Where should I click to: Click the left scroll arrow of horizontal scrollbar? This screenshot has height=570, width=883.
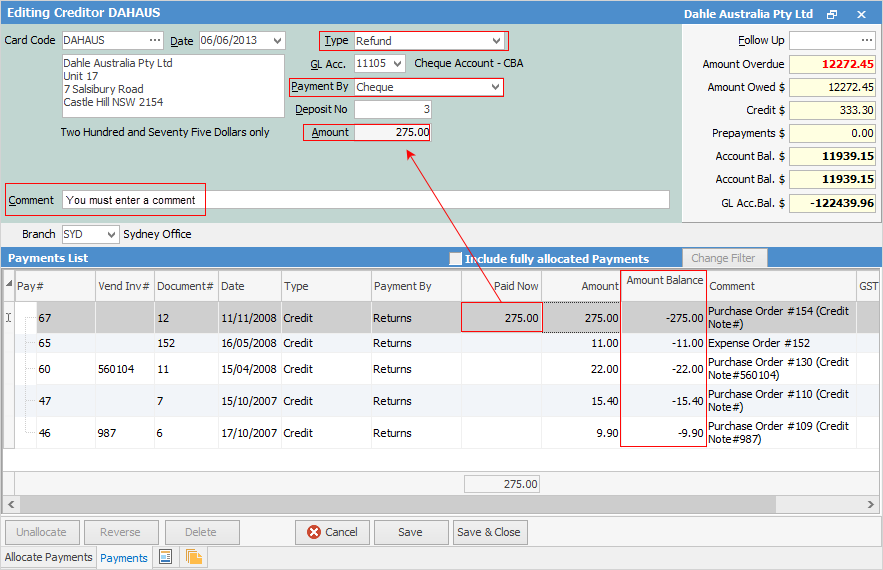pyautogui.click(x=9, y=504)
